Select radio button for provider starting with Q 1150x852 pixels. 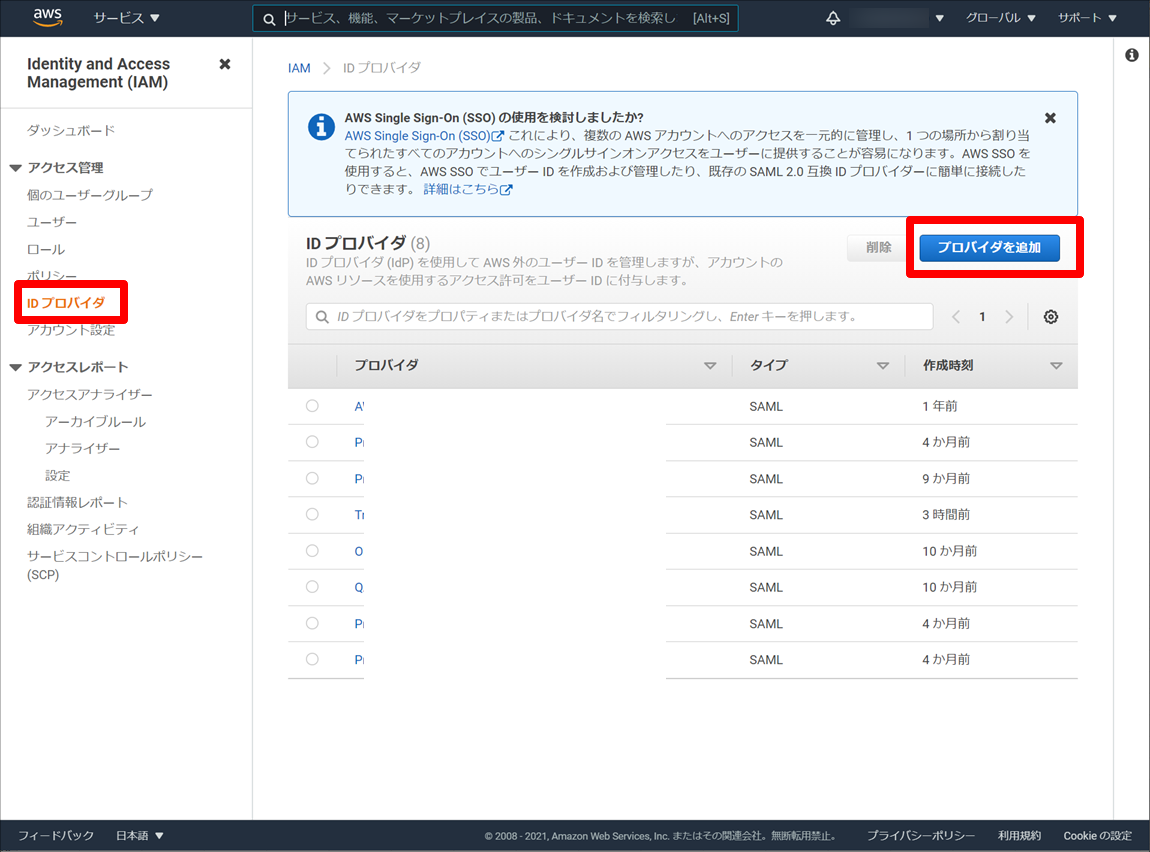click(312, 587)
